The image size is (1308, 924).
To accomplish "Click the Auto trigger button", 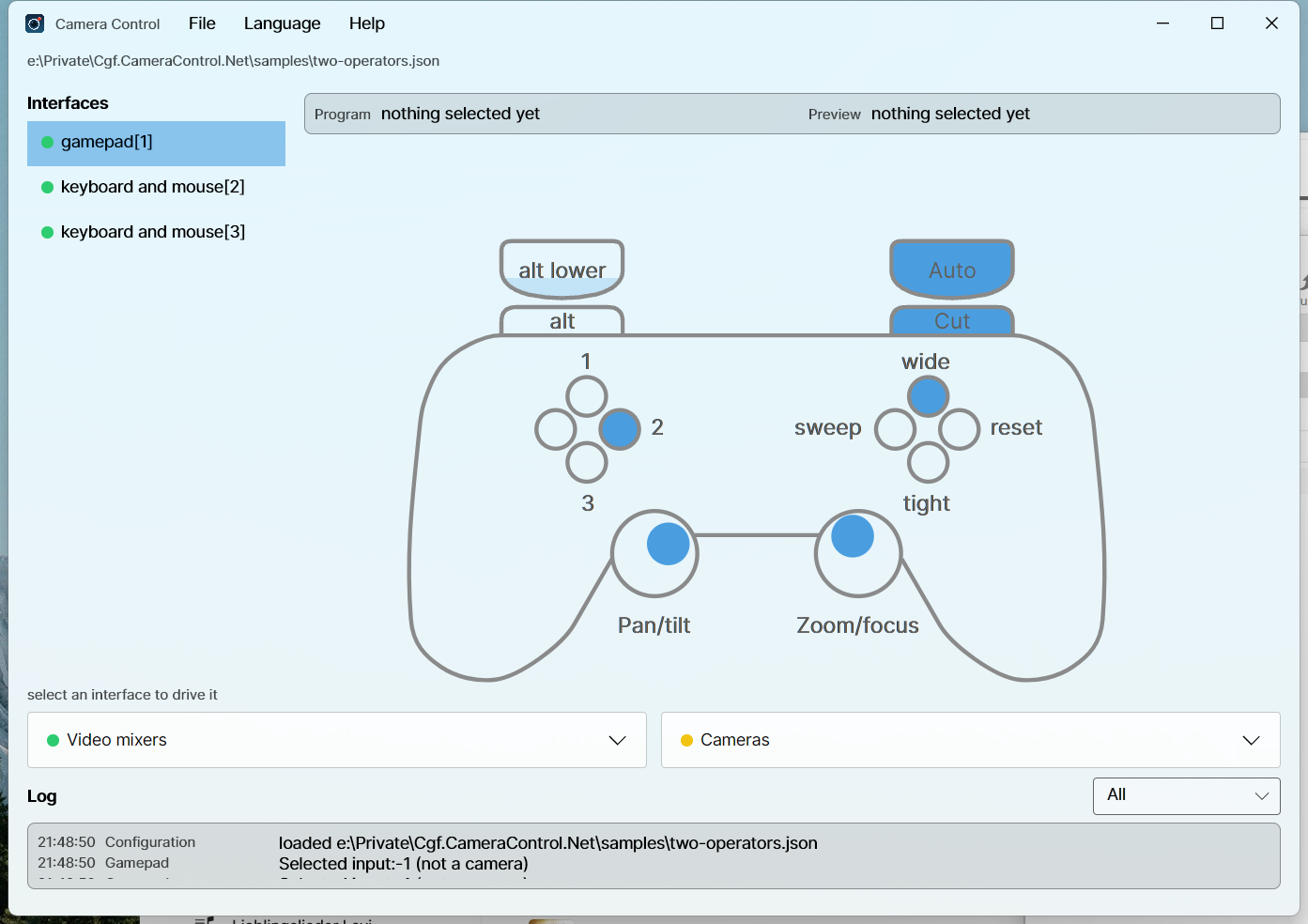I will (x=952, y=269).
